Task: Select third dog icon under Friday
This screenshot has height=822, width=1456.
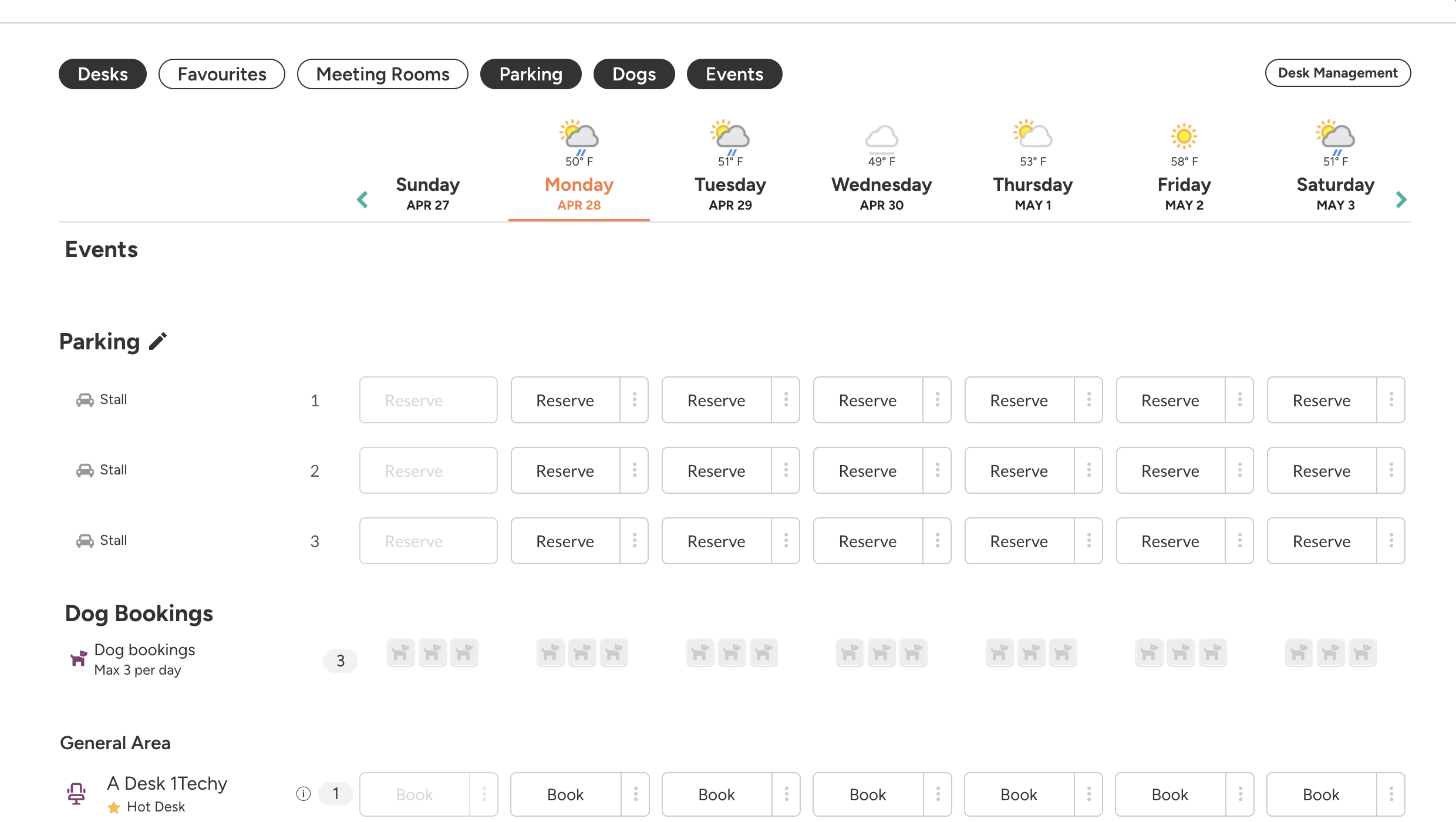Action: [x=1212, y=652]
